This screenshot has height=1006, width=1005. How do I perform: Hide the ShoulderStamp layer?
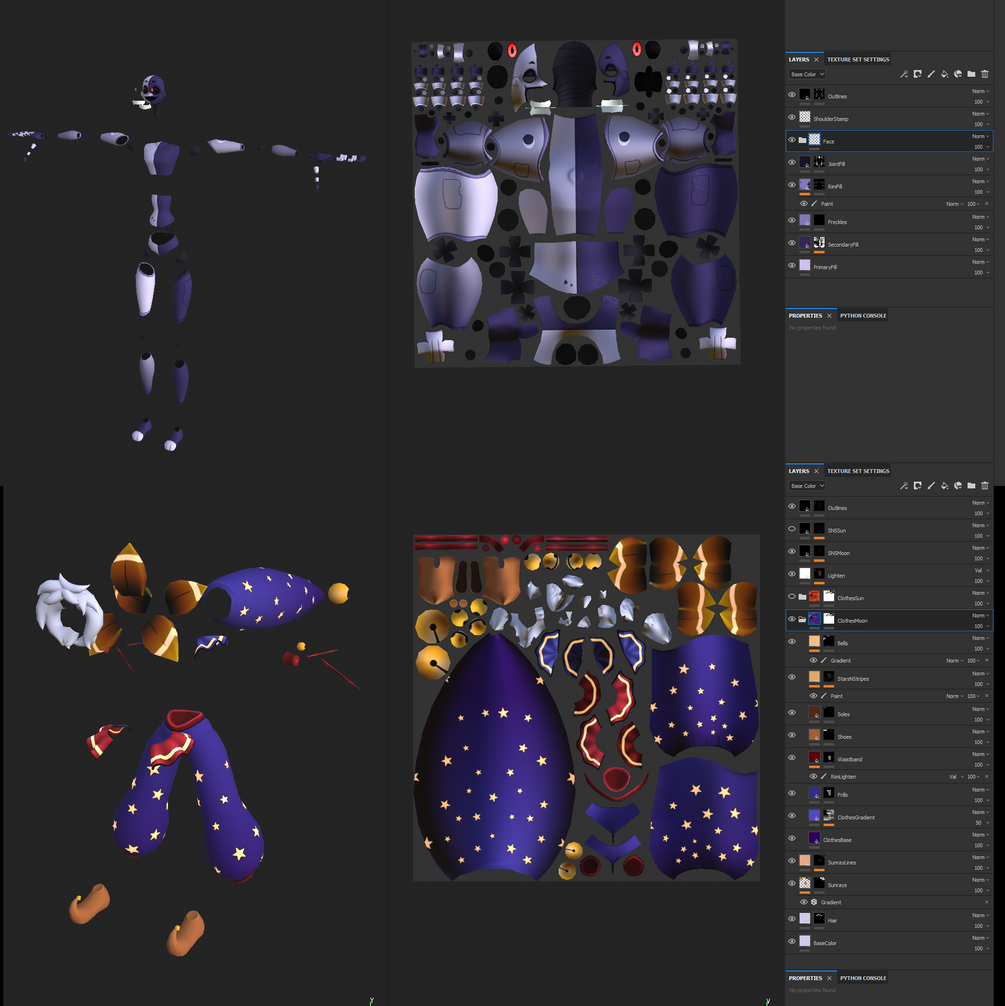pyautogui.click(x=792, y=117)
